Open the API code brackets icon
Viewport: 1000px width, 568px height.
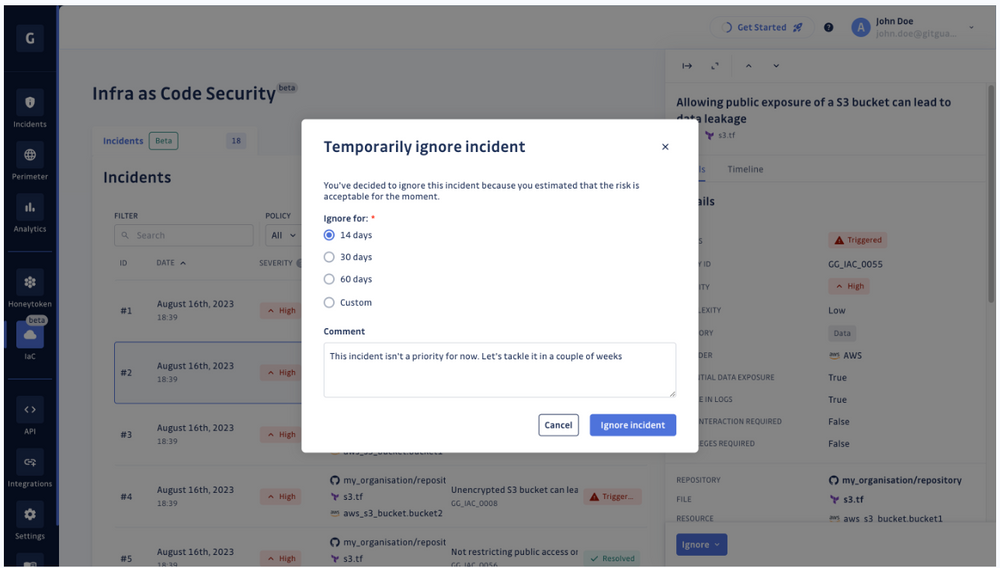tap(30, 410)
